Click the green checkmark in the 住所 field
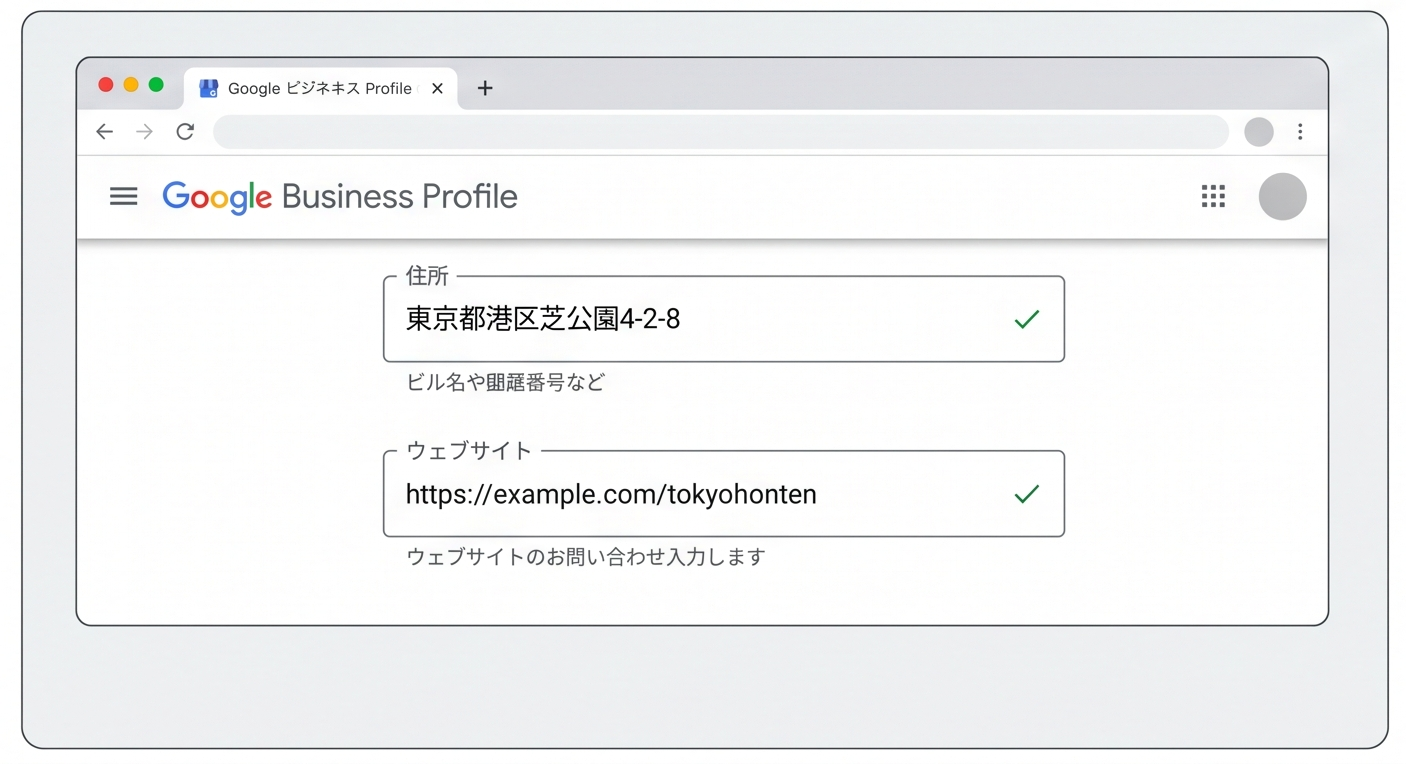Image resolution: width=1406 pixels, height=764 pixels. [x=1027, y=319]
